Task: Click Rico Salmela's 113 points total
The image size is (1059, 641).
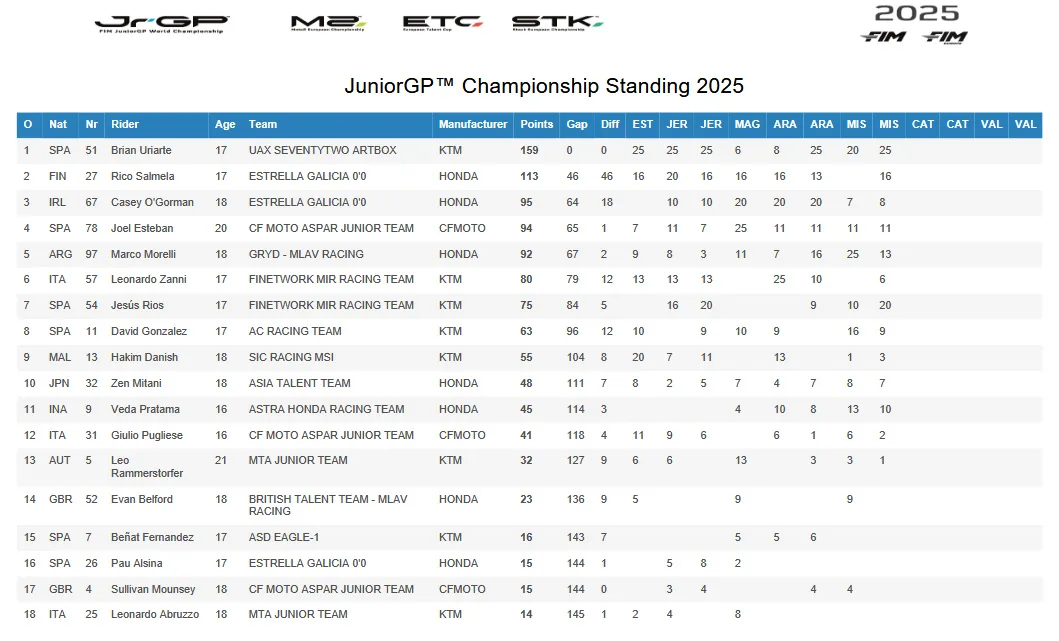Action: 529,177
